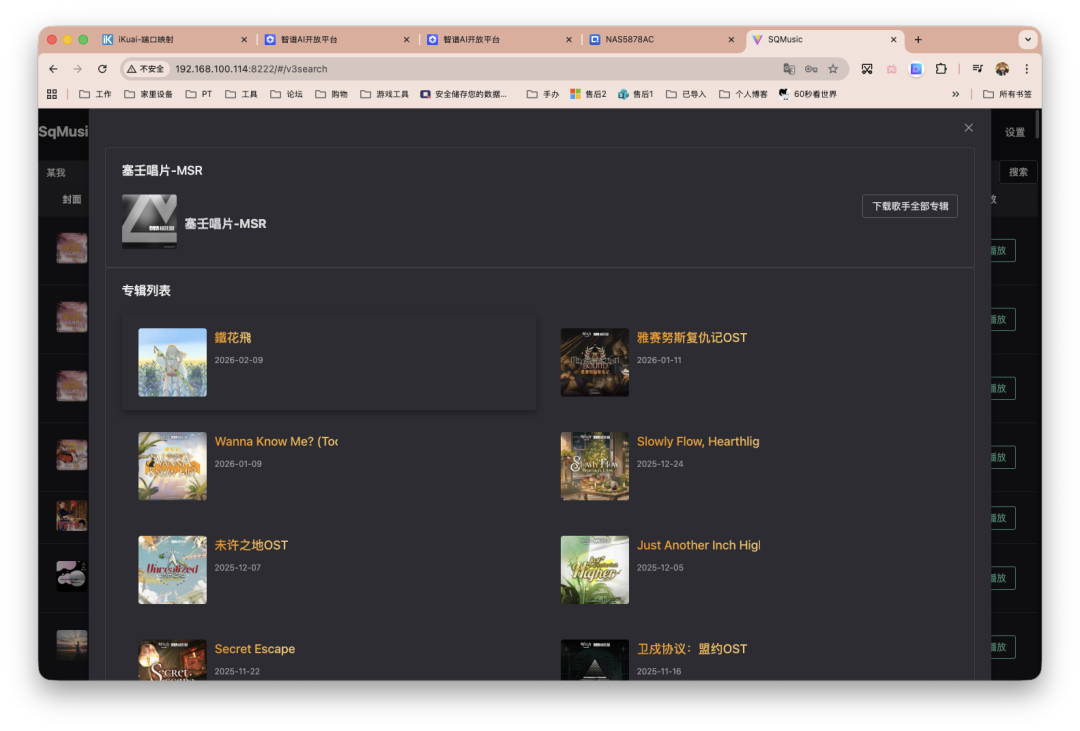Click the page reload icon
This screenshot has width=1080, height=731.
103,68
